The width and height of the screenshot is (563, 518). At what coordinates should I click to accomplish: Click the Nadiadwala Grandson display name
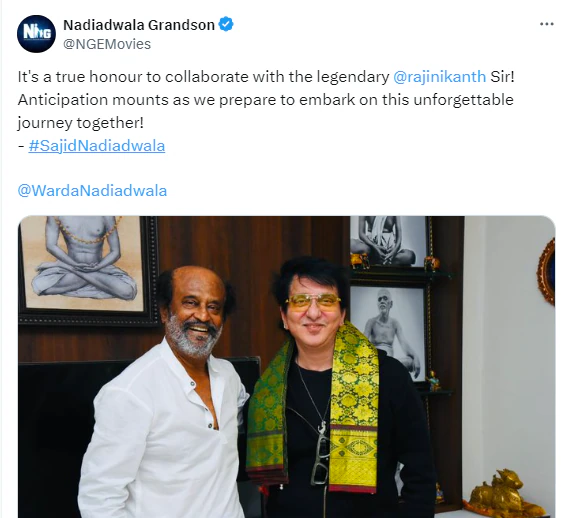(x=139, y=25)
